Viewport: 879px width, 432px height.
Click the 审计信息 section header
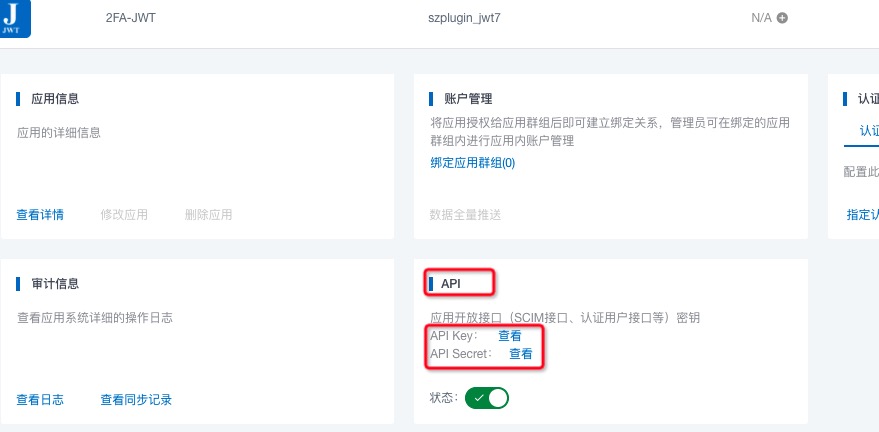point(55,284)
